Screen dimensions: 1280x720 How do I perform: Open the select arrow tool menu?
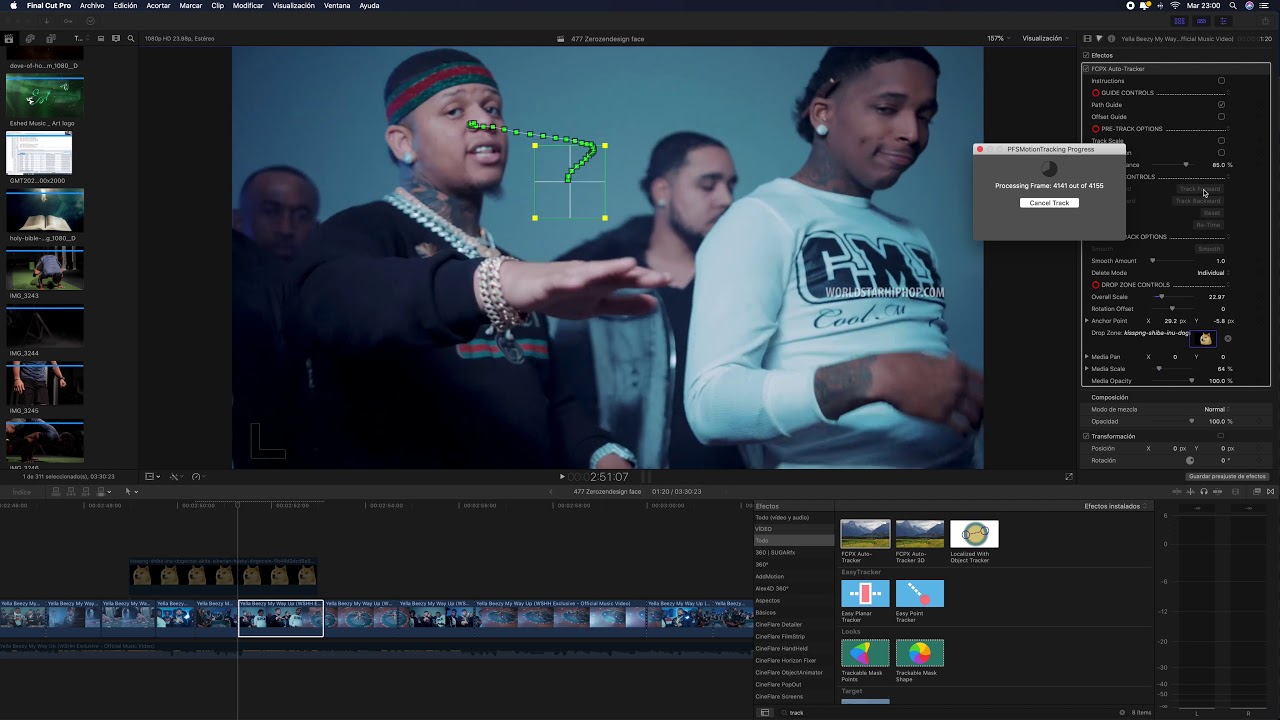(x=131, y=491)
